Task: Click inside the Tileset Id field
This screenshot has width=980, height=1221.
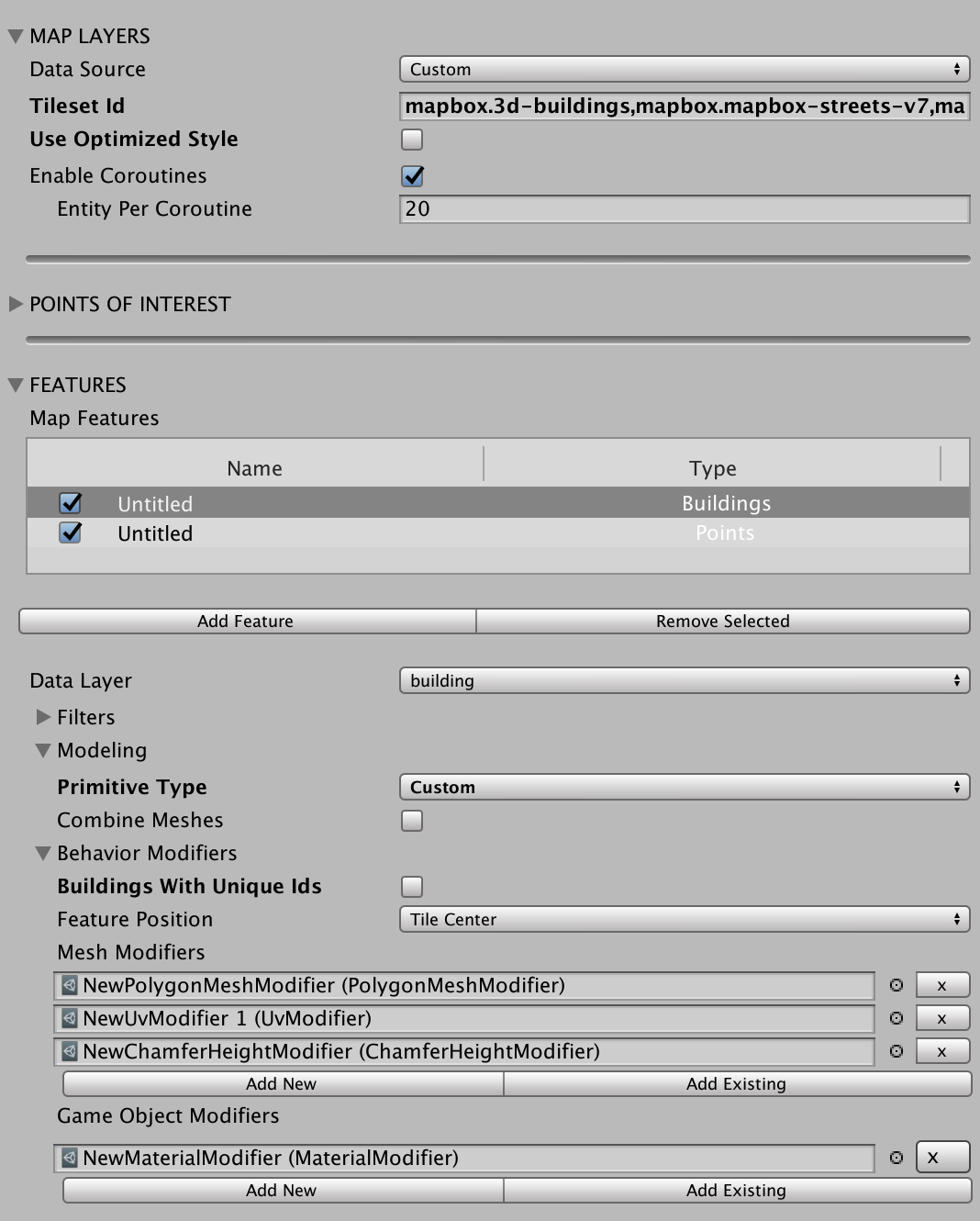Action: 684,106
